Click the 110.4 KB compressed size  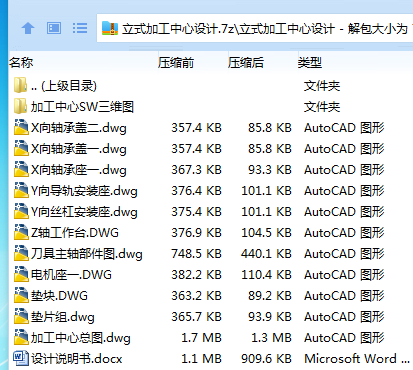point(266,275)
